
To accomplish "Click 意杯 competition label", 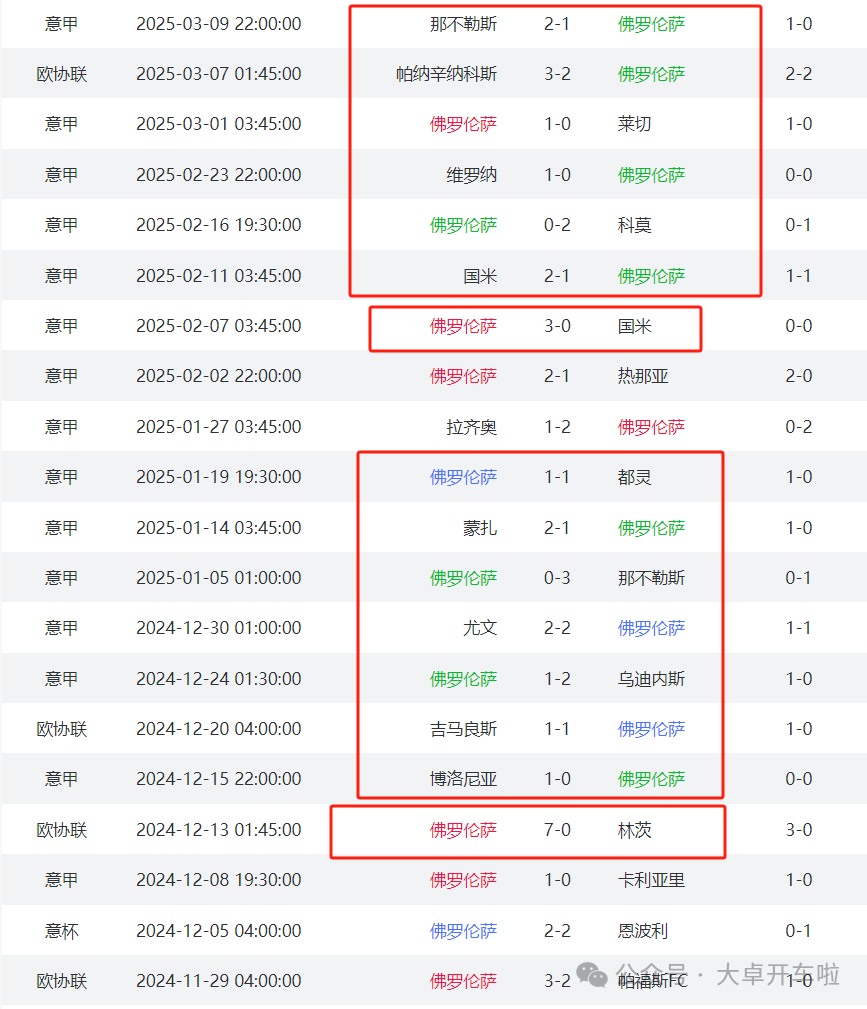I will 62,930.
